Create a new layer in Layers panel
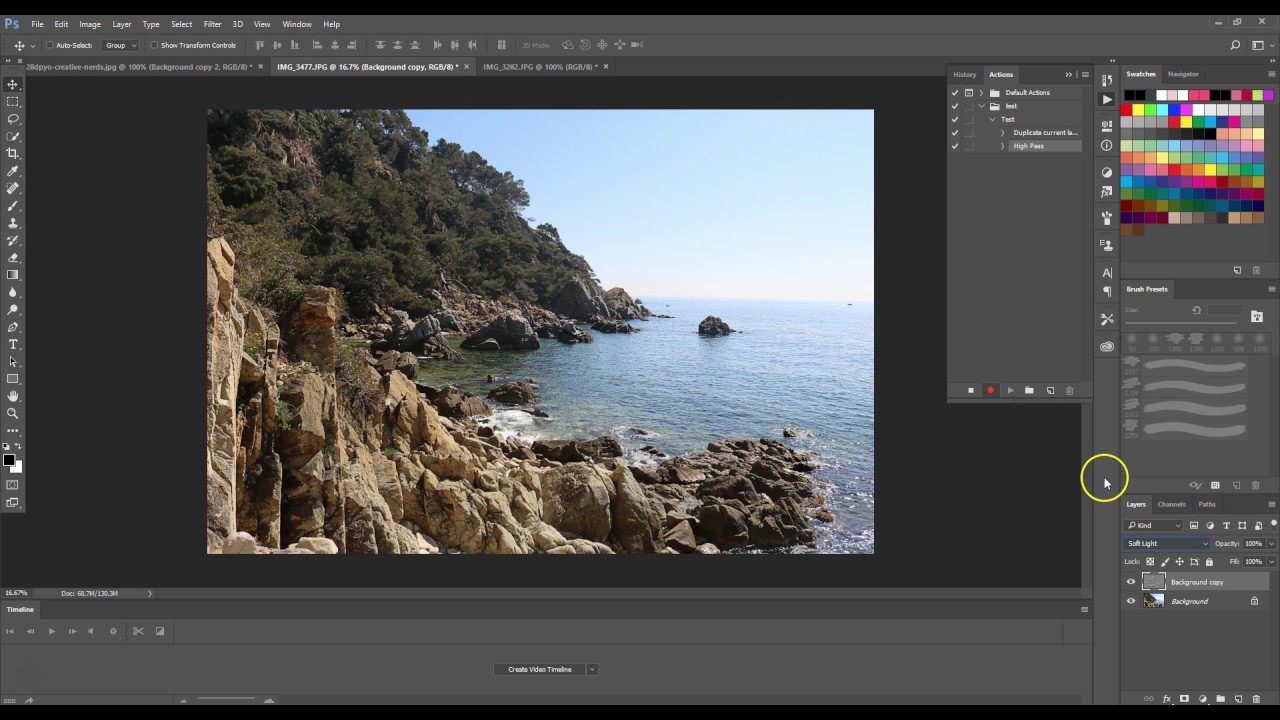The width and height of the screenshot is (1280, 720). (1238, 699)
